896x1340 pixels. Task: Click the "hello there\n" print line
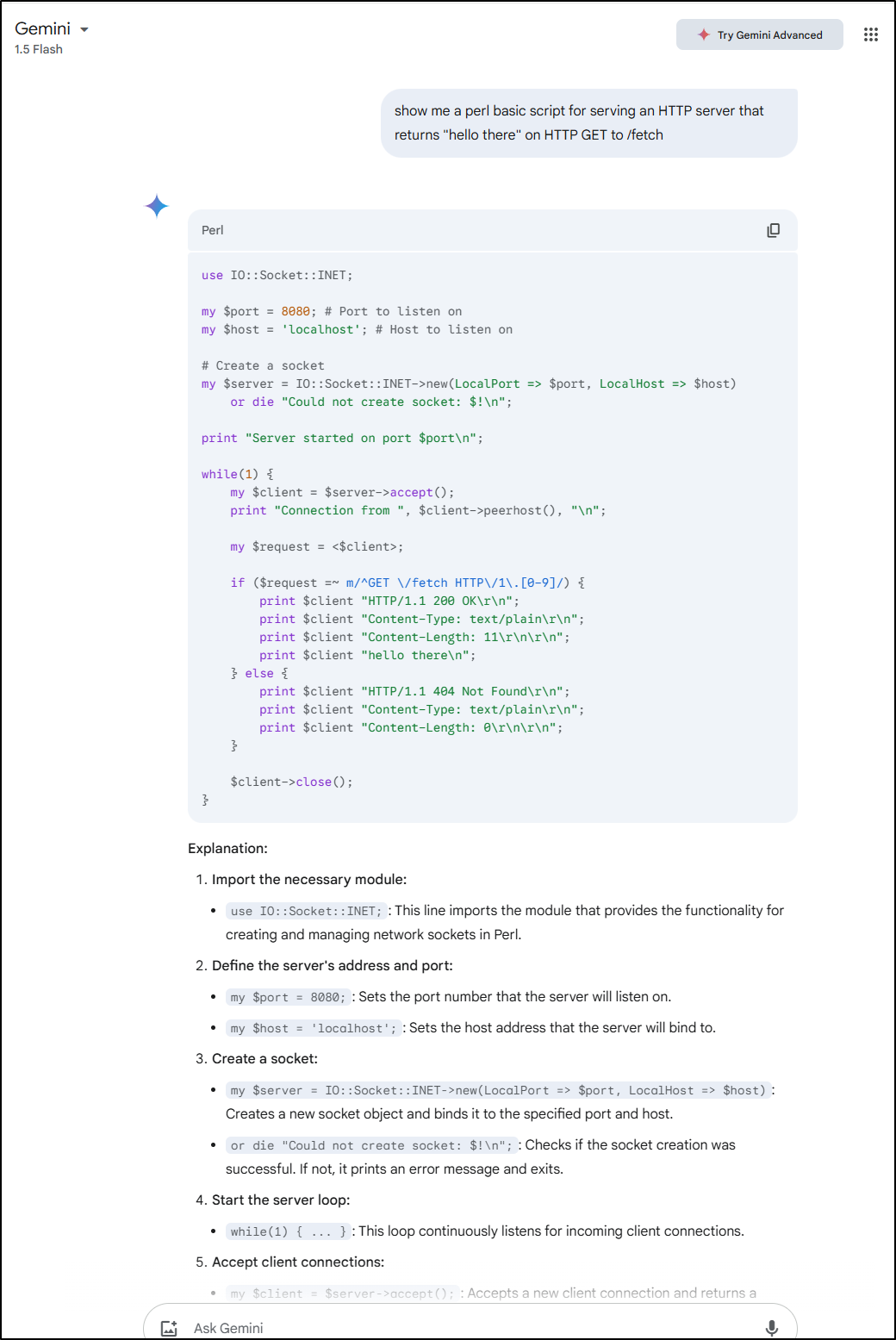[x=368, y=656]
